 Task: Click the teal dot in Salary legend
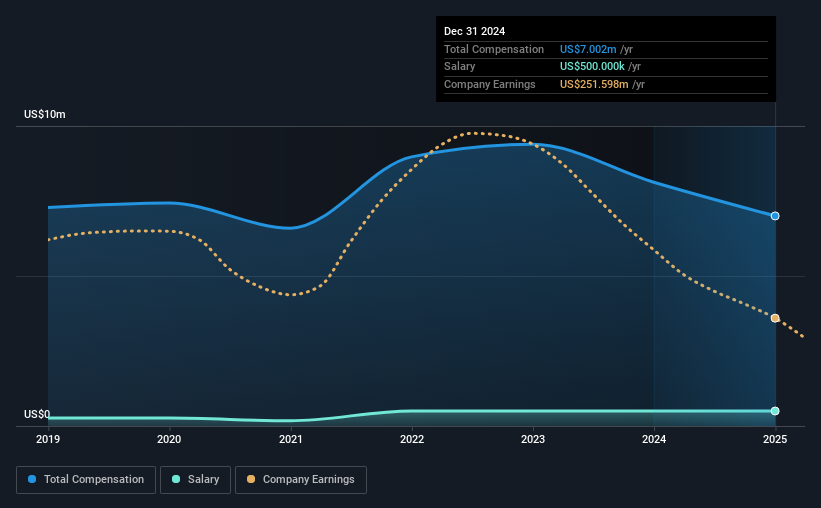pos(176,479)
